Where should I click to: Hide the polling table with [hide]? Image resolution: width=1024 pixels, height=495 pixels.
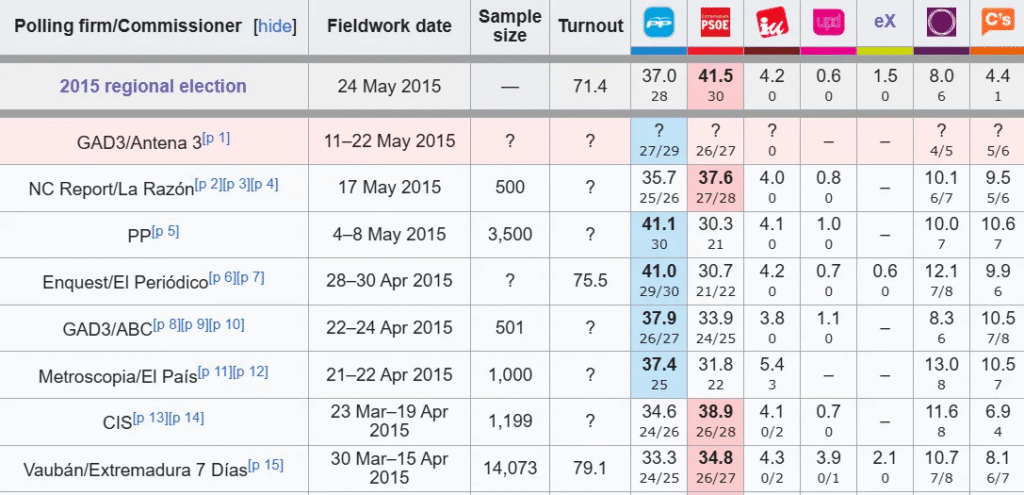pyautogui.click(x=276, y=26)
